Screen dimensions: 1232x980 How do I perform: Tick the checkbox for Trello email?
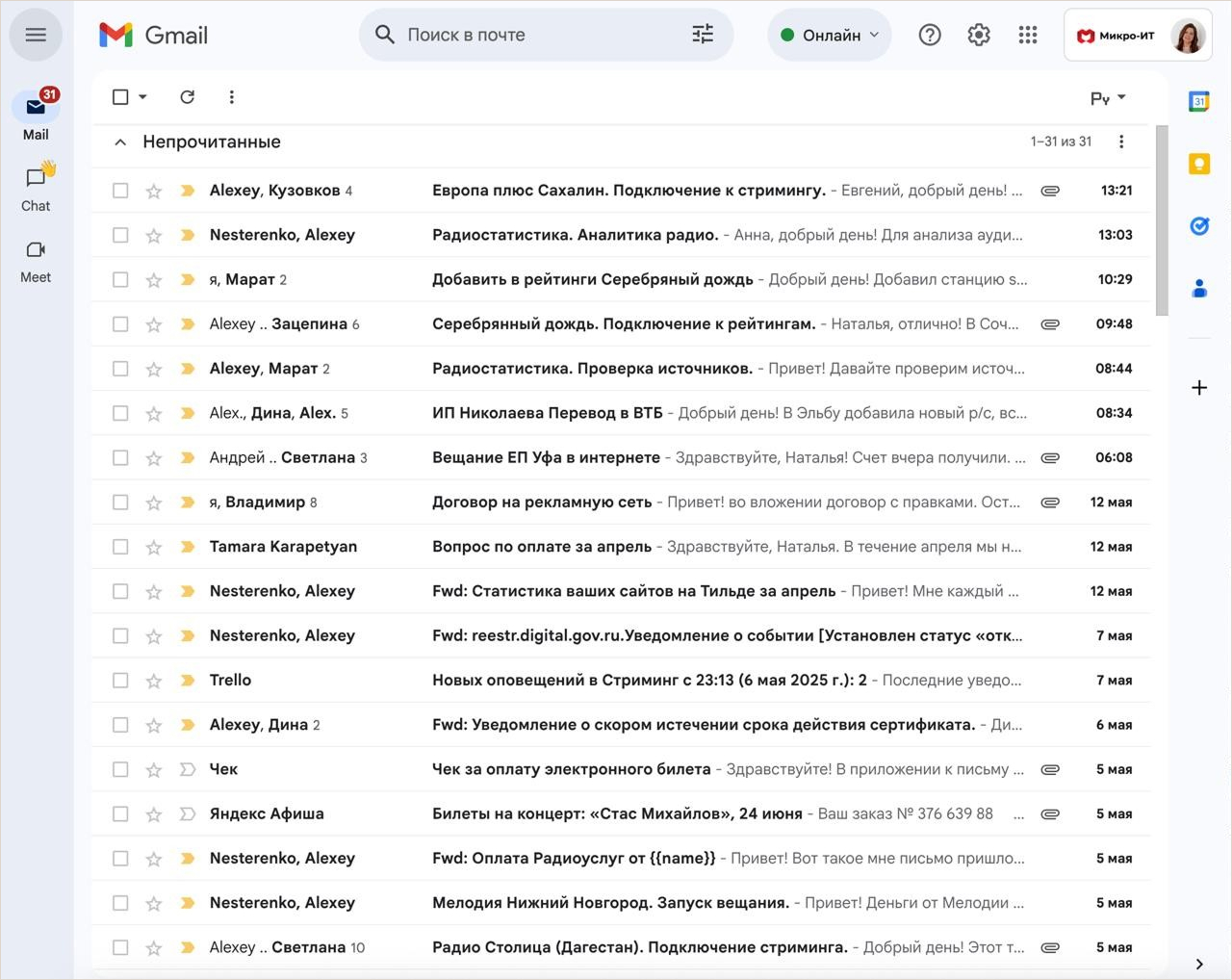(120, 681)
